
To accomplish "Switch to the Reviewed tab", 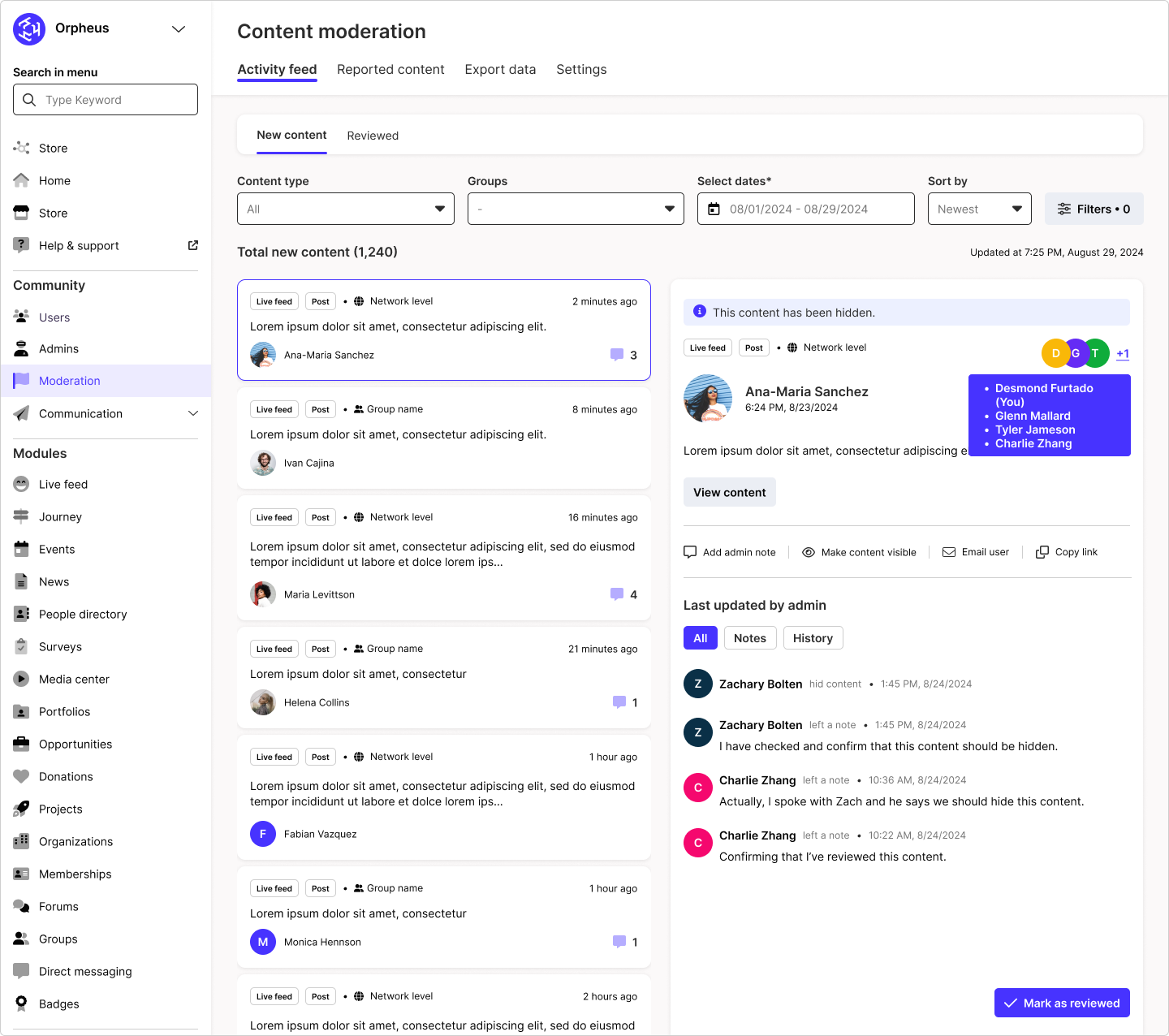I will pyautogui.click(x=373, y=136).
